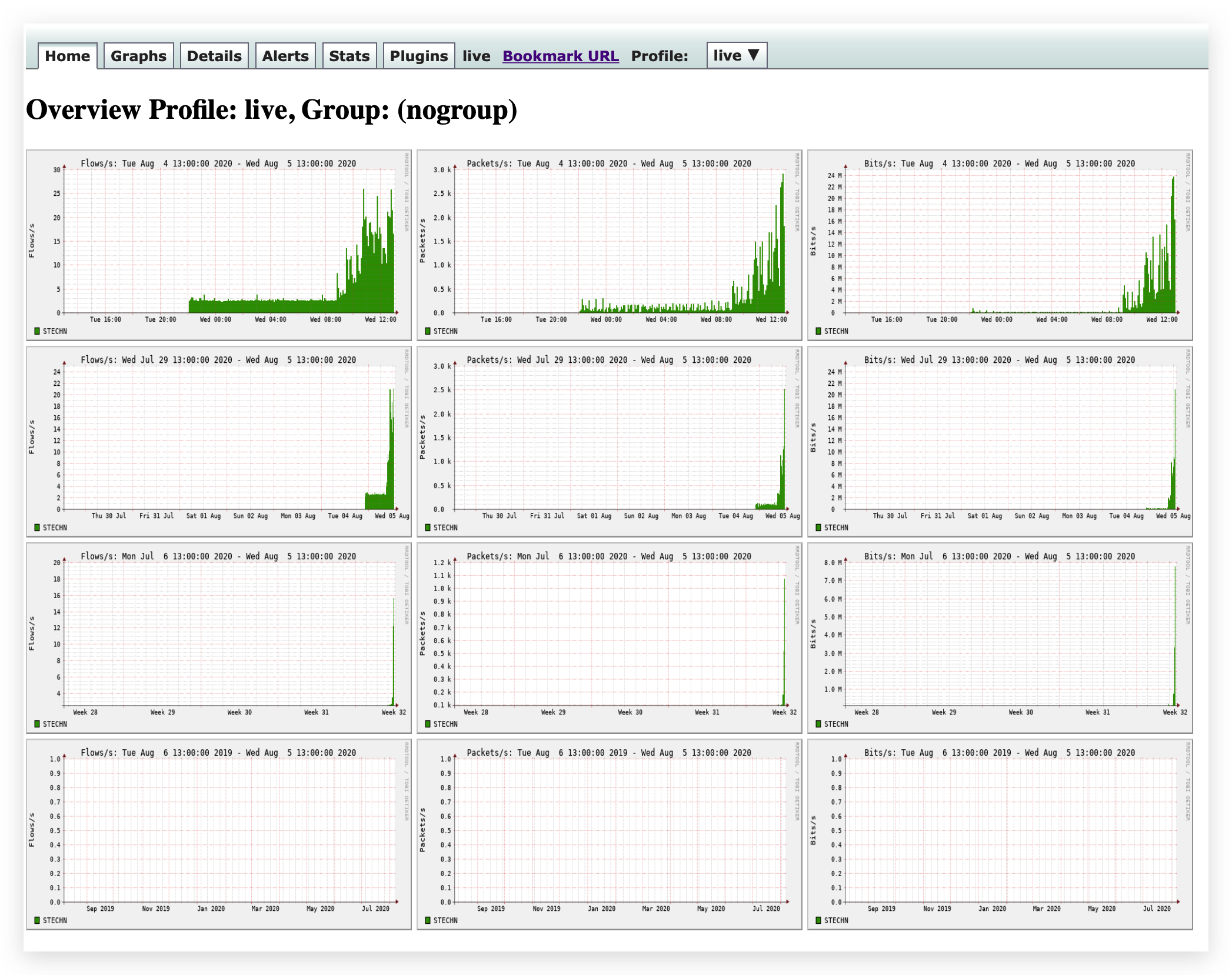This screenshot has width=1232, height=975.
Task: Open the Plugins tab
Action: point(418,56)
